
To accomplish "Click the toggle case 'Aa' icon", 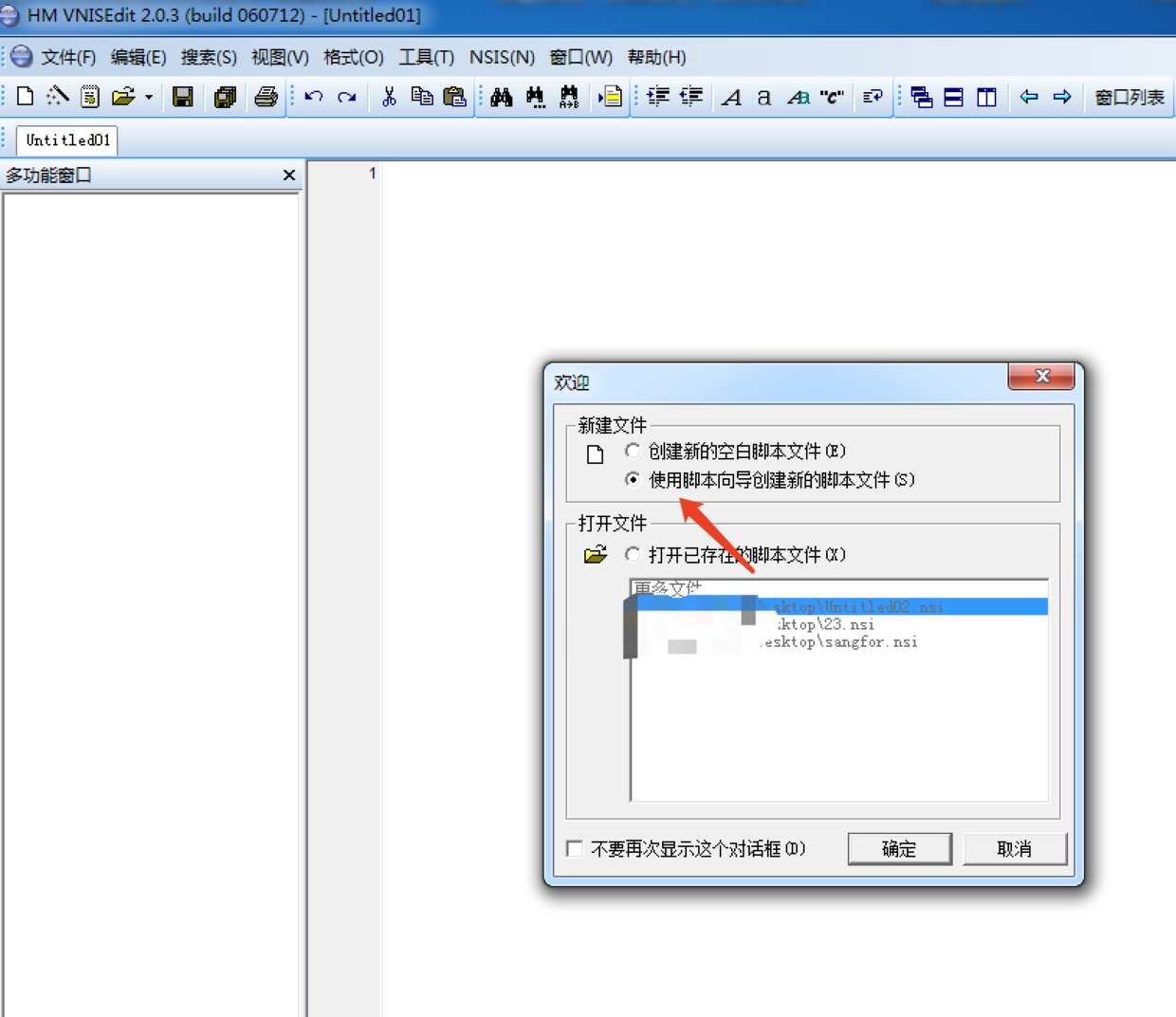I will (799, 97).
